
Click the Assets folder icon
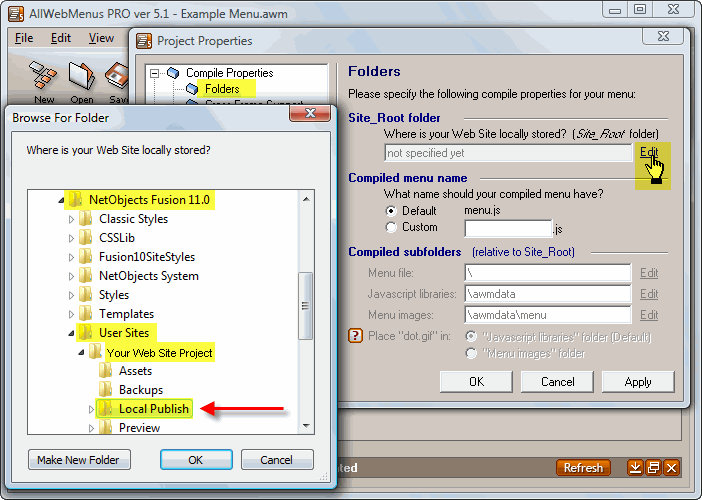coord(106,371)
